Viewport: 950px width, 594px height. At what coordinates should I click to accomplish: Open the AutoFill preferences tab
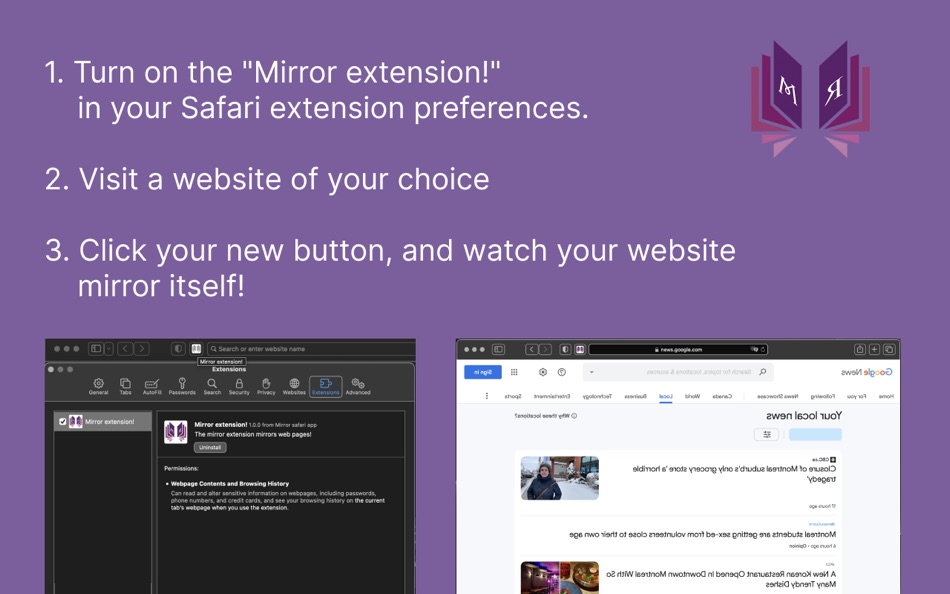(x=151, y=386)
